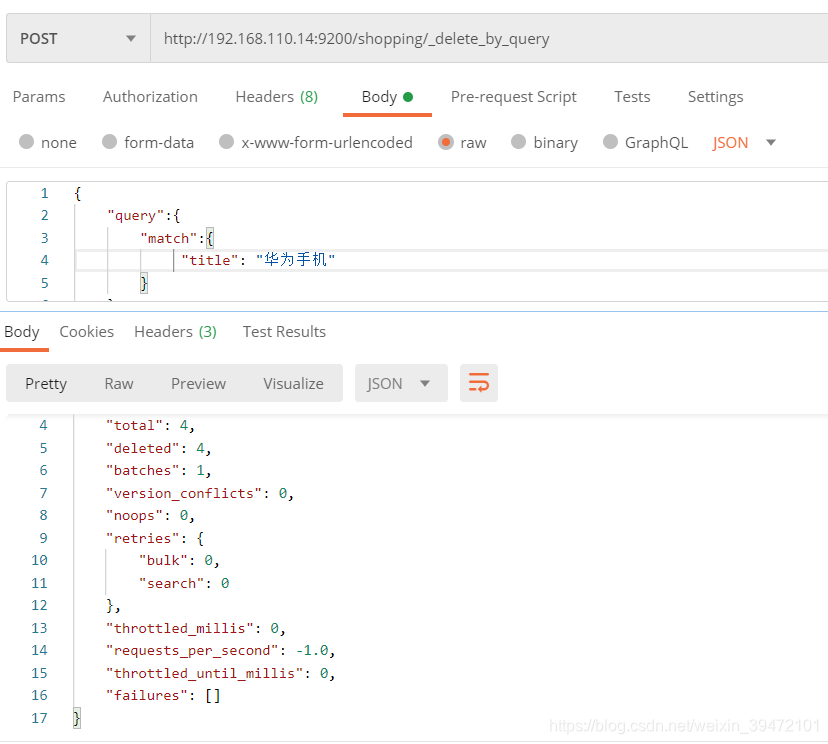Click the Chinese title value string

pos(295,259)
